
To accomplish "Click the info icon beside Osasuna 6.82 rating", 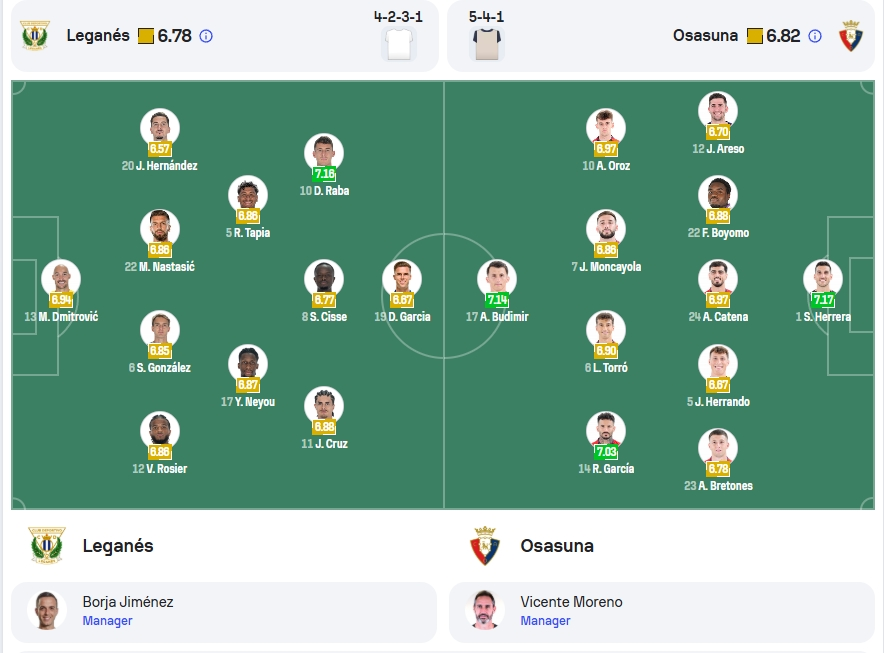I will [x=815, y=36].
